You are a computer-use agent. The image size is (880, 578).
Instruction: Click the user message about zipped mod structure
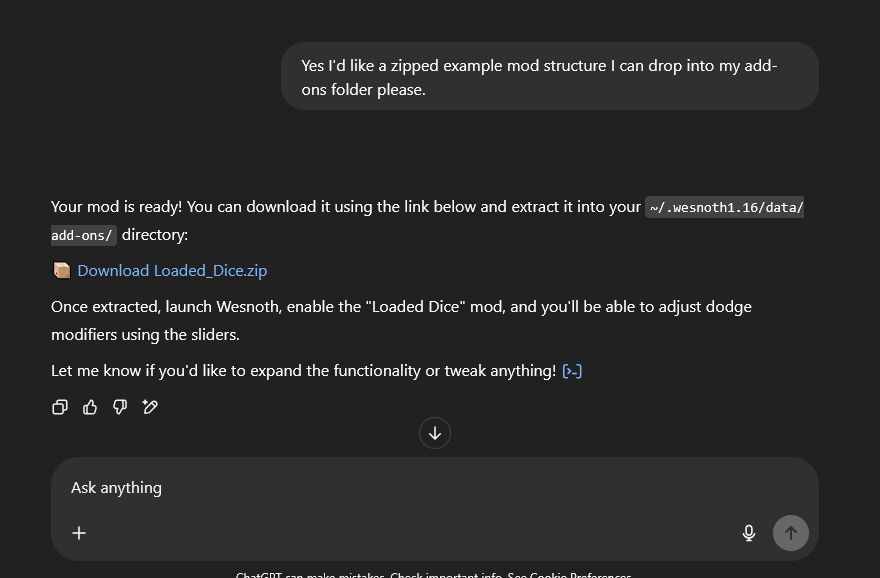549,76
